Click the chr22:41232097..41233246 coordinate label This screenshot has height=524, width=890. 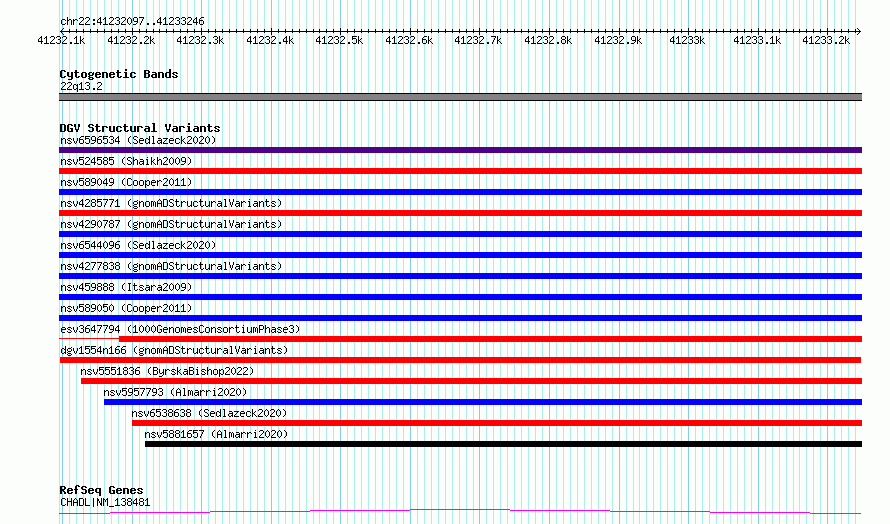click(132, 22)
